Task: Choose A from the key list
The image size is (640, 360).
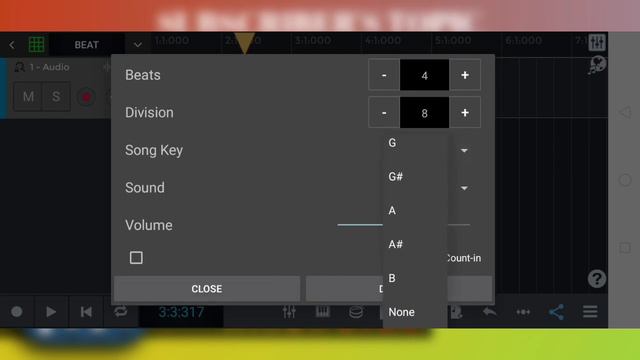Action: [415, 211]
